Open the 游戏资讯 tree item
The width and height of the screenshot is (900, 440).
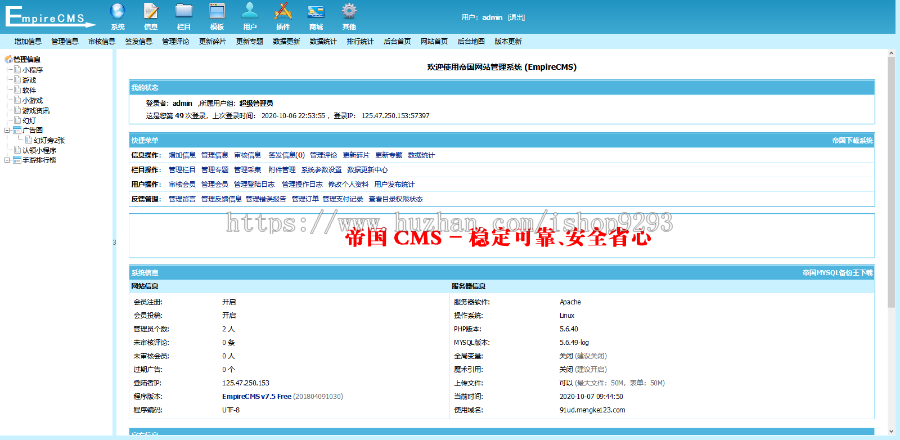pos(36,110)
